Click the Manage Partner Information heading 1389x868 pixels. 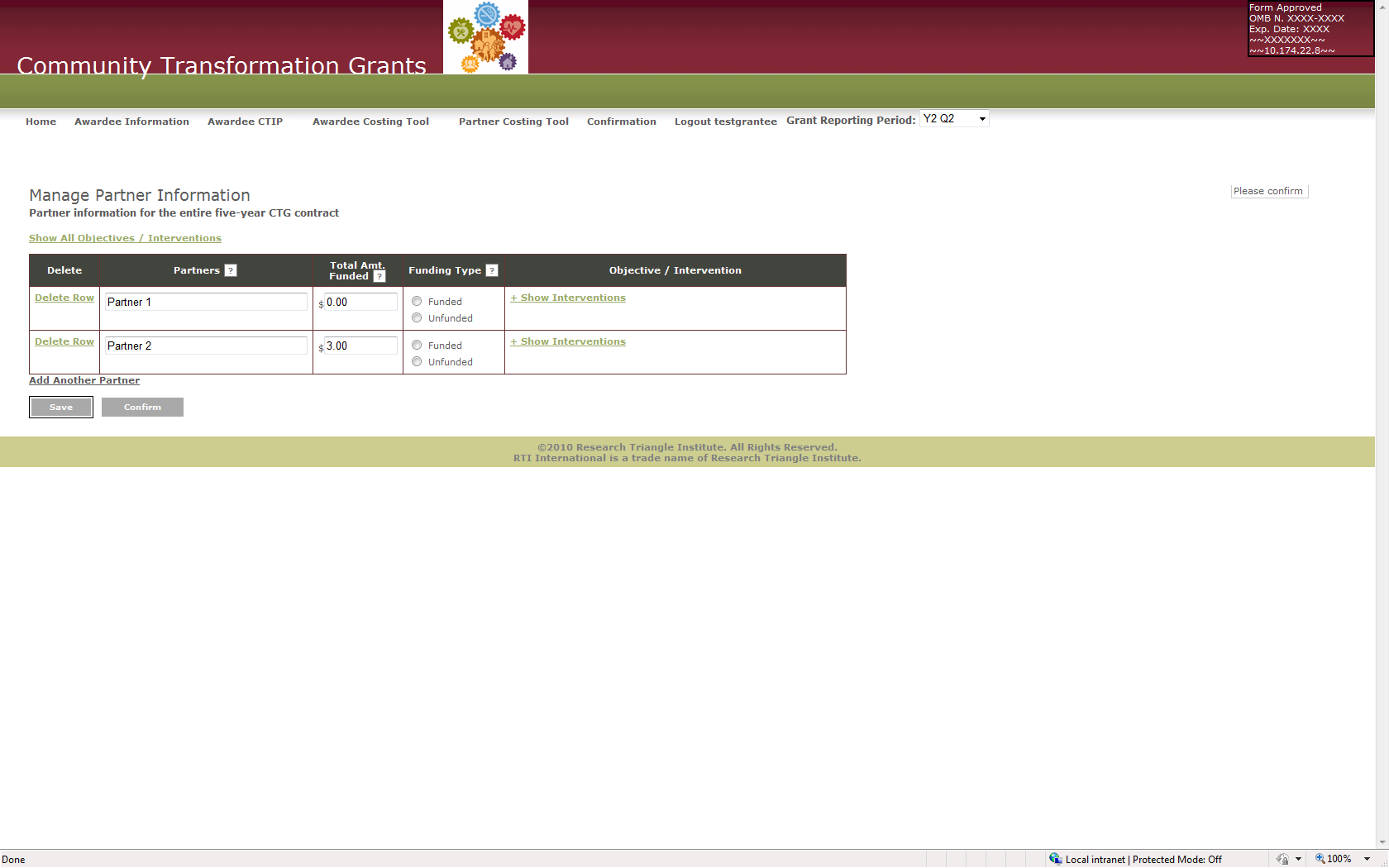(140, 195)
